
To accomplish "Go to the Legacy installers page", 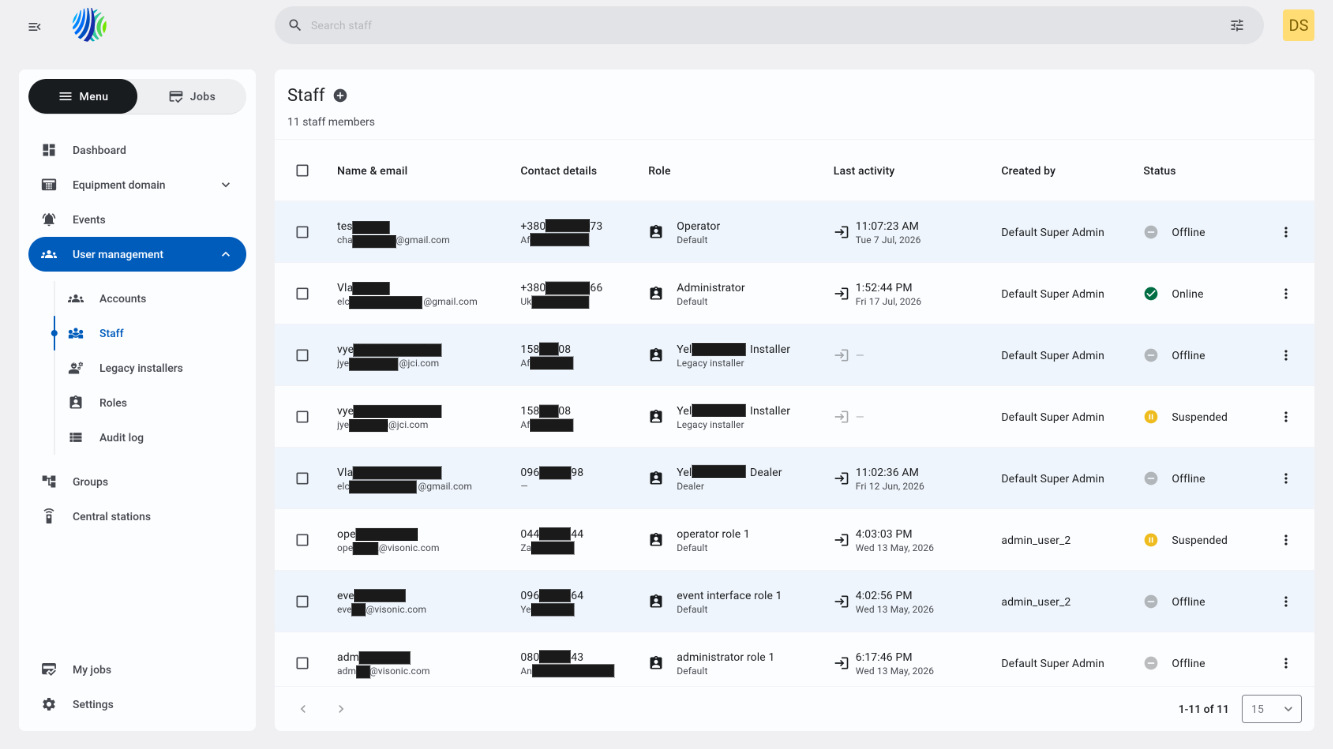I will point(141,368).
